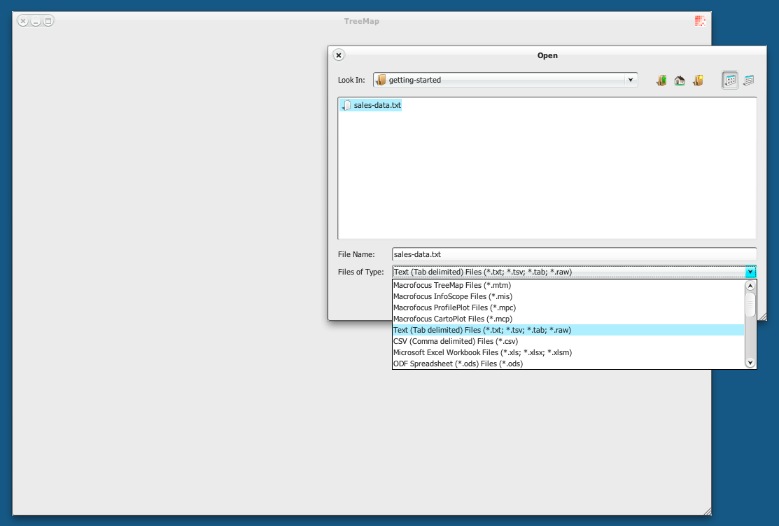Click the TreeMap logo icon in title bar
The width and height of the screenshot is (779, 526).
[700, 21]
